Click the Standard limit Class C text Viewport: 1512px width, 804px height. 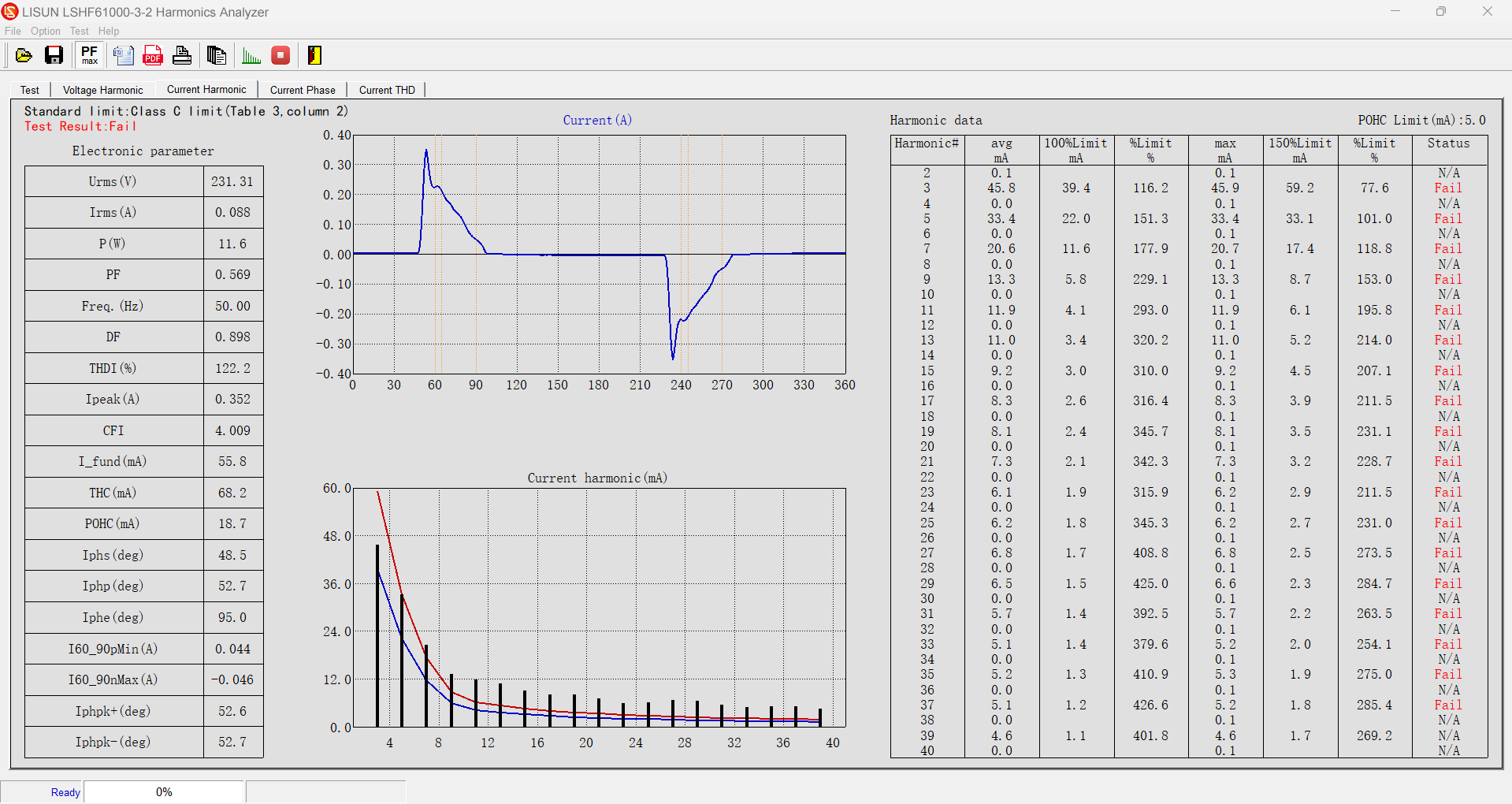click(x=186, y=111)
